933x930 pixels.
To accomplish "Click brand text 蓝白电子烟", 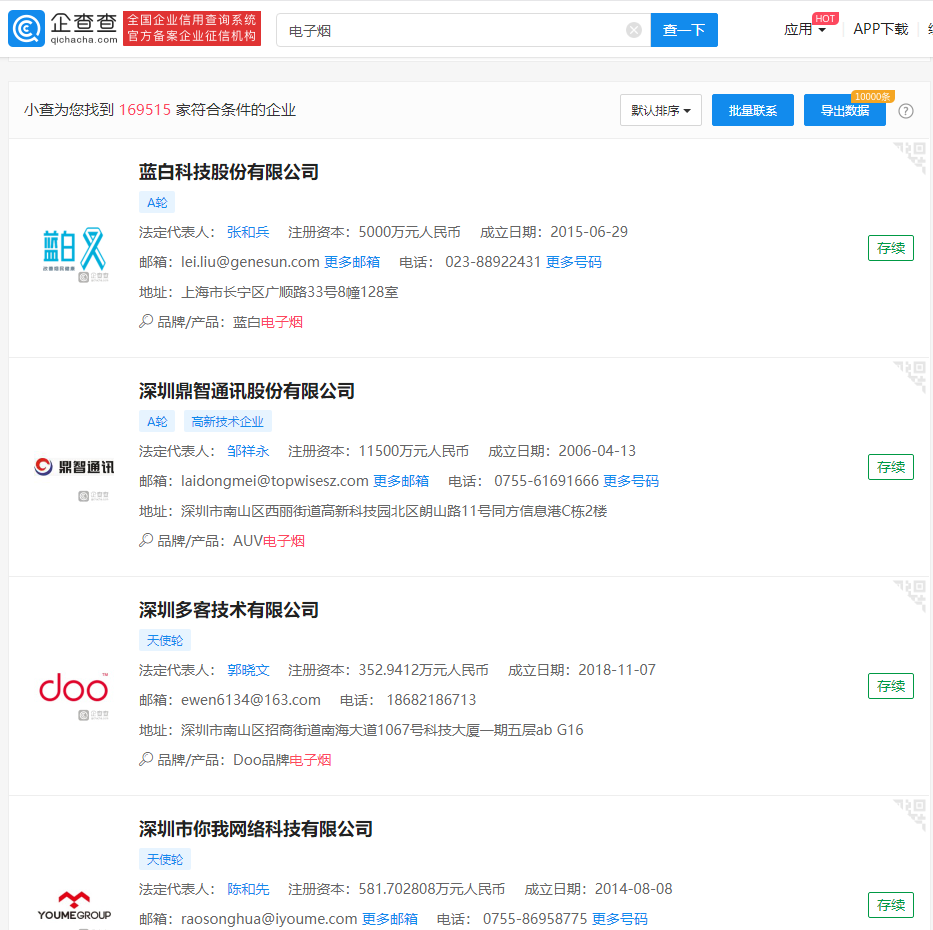I will coord(268,322).
